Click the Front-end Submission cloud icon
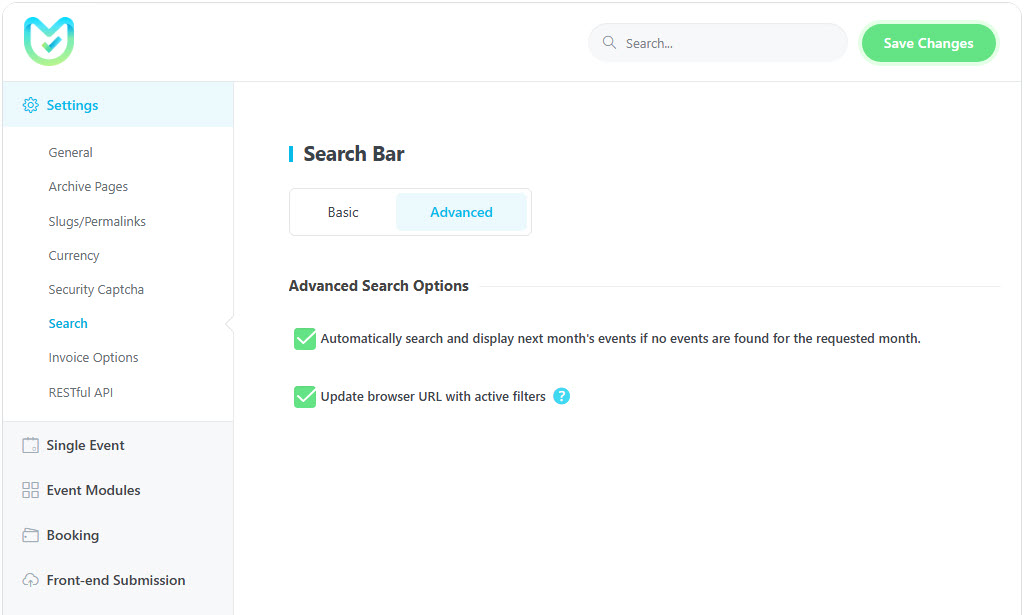The image size is (1025, 615). 30,581
